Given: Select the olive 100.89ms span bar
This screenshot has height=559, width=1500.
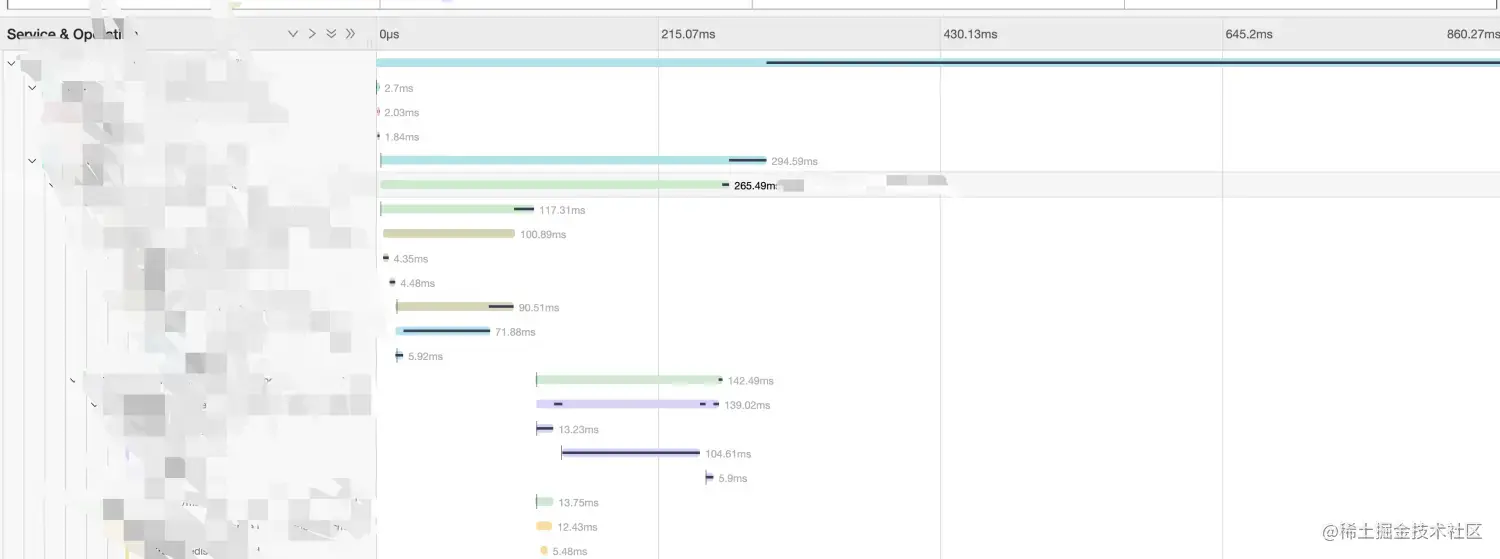Looking at the screenshot, I should point(449,234).
